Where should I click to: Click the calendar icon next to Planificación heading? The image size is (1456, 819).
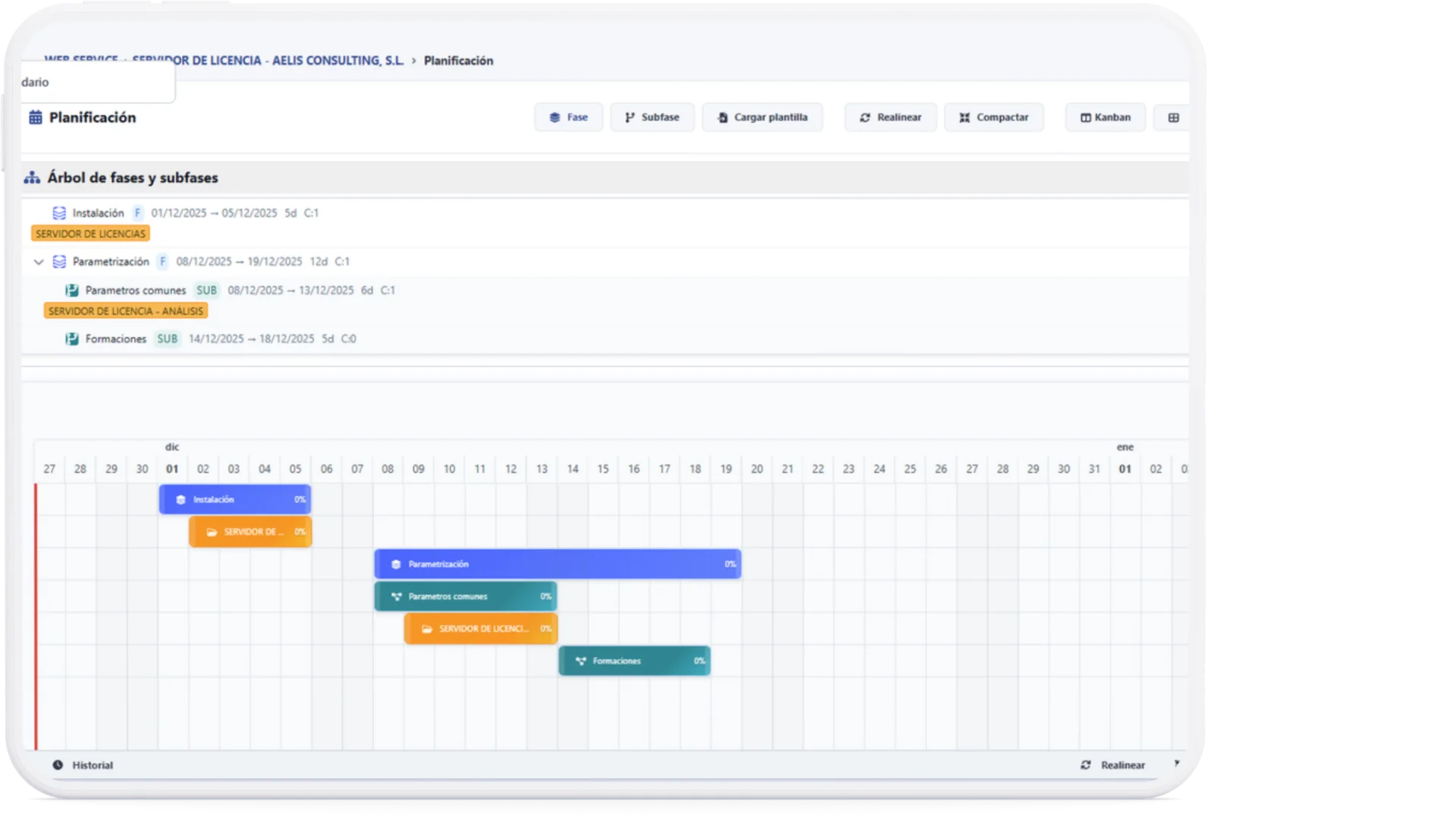[35, 117]
